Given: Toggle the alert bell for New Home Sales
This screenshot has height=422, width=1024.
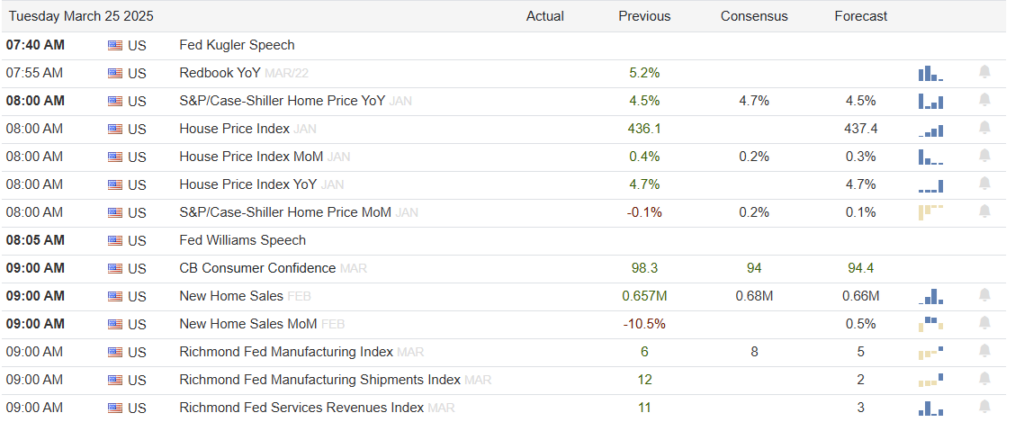Looking at the screenshot, I should [x=984, y=296].
